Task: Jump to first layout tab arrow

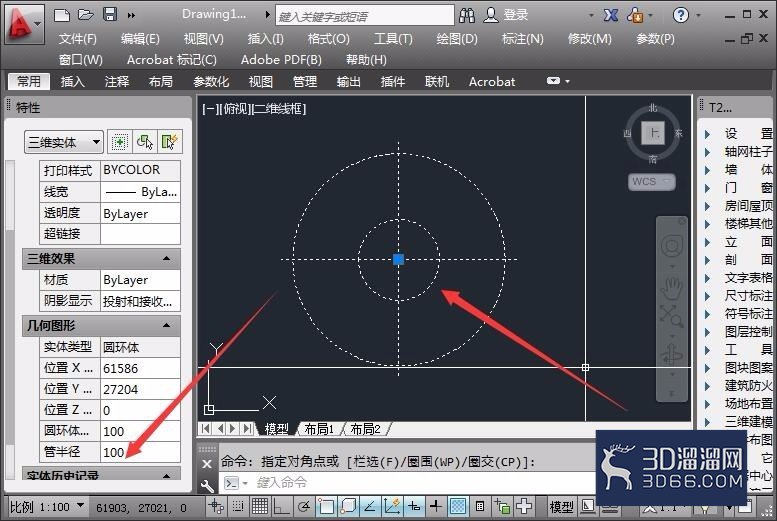Action: click(x=205, y=428)
